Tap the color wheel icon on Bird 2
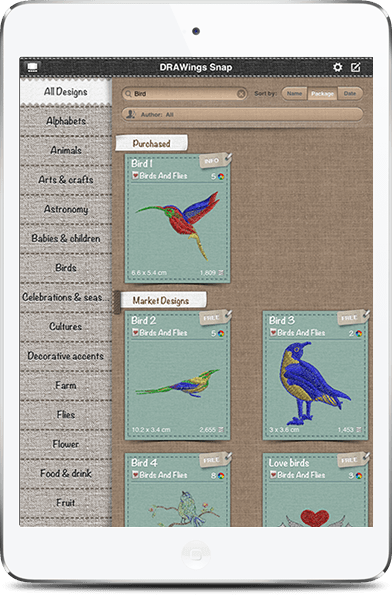Image resolution: width=392 pixels, height=600 pixels. [221, 333]
